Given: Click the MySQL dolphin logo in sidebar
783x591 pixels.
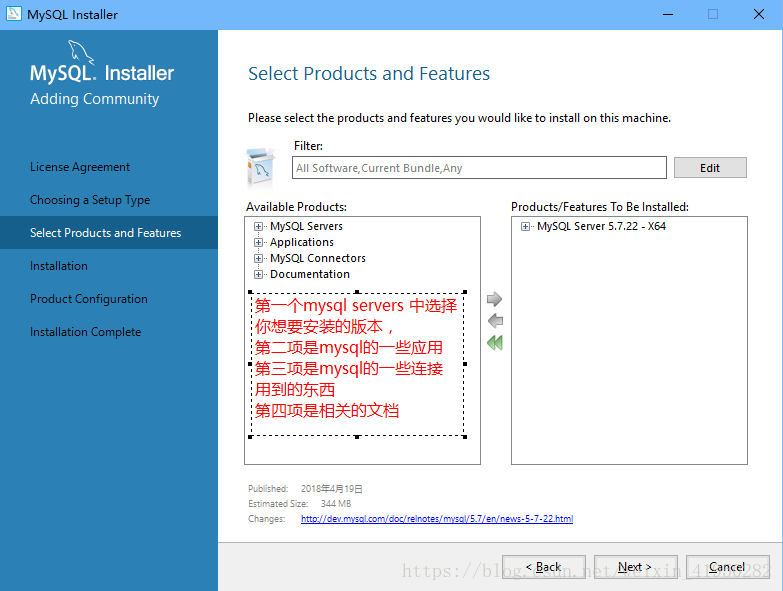Looking at the screenshot, I should click(x=80, y=52).
